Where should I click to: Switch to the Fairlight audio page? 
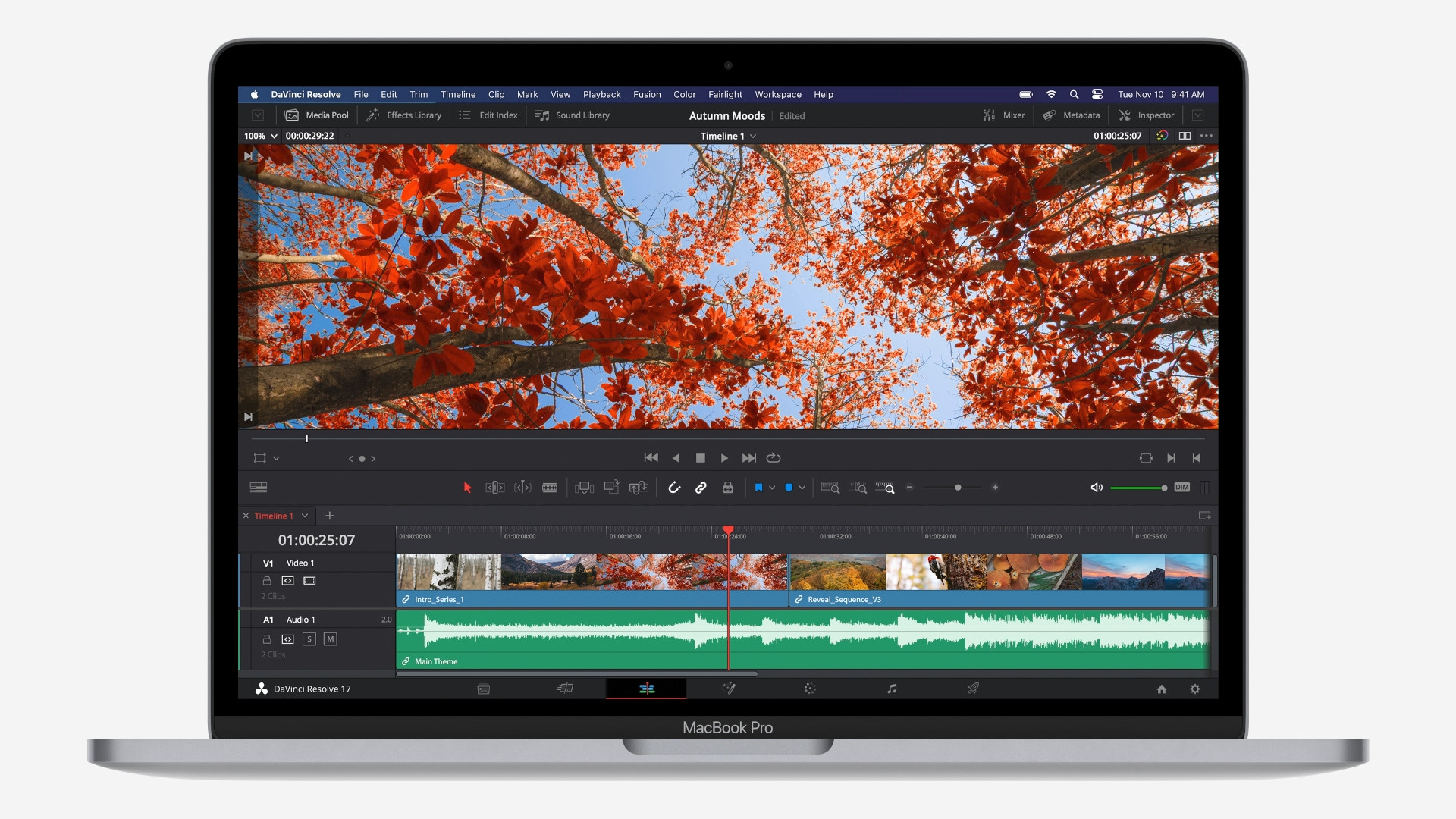click(892, 689)
